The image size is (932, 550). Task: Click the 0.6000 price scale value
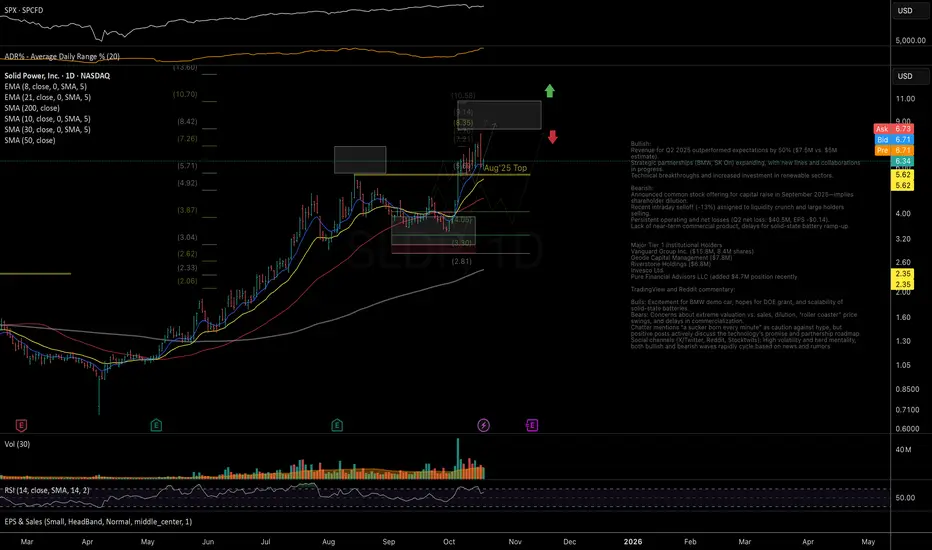[x=907, y=429]
